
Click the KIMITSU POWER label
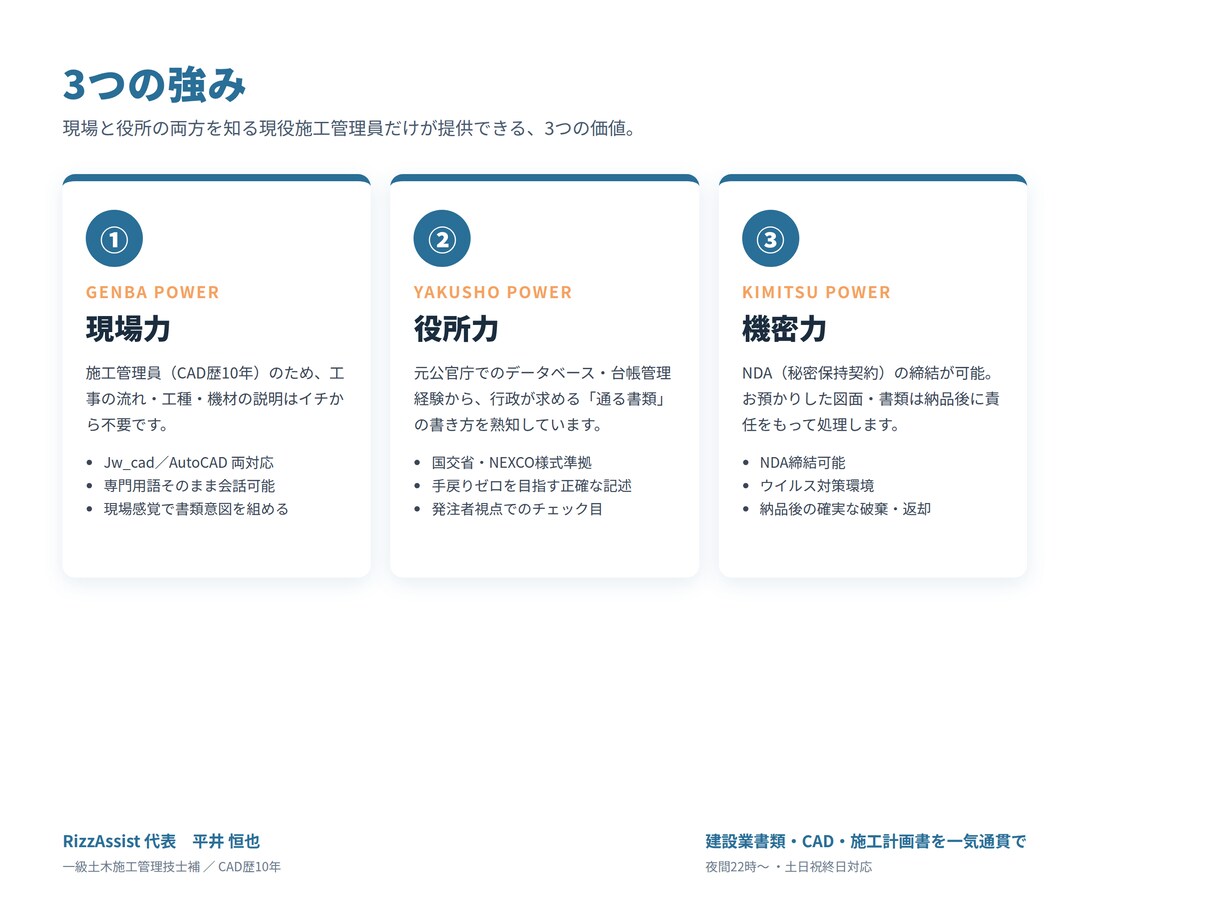816,292
